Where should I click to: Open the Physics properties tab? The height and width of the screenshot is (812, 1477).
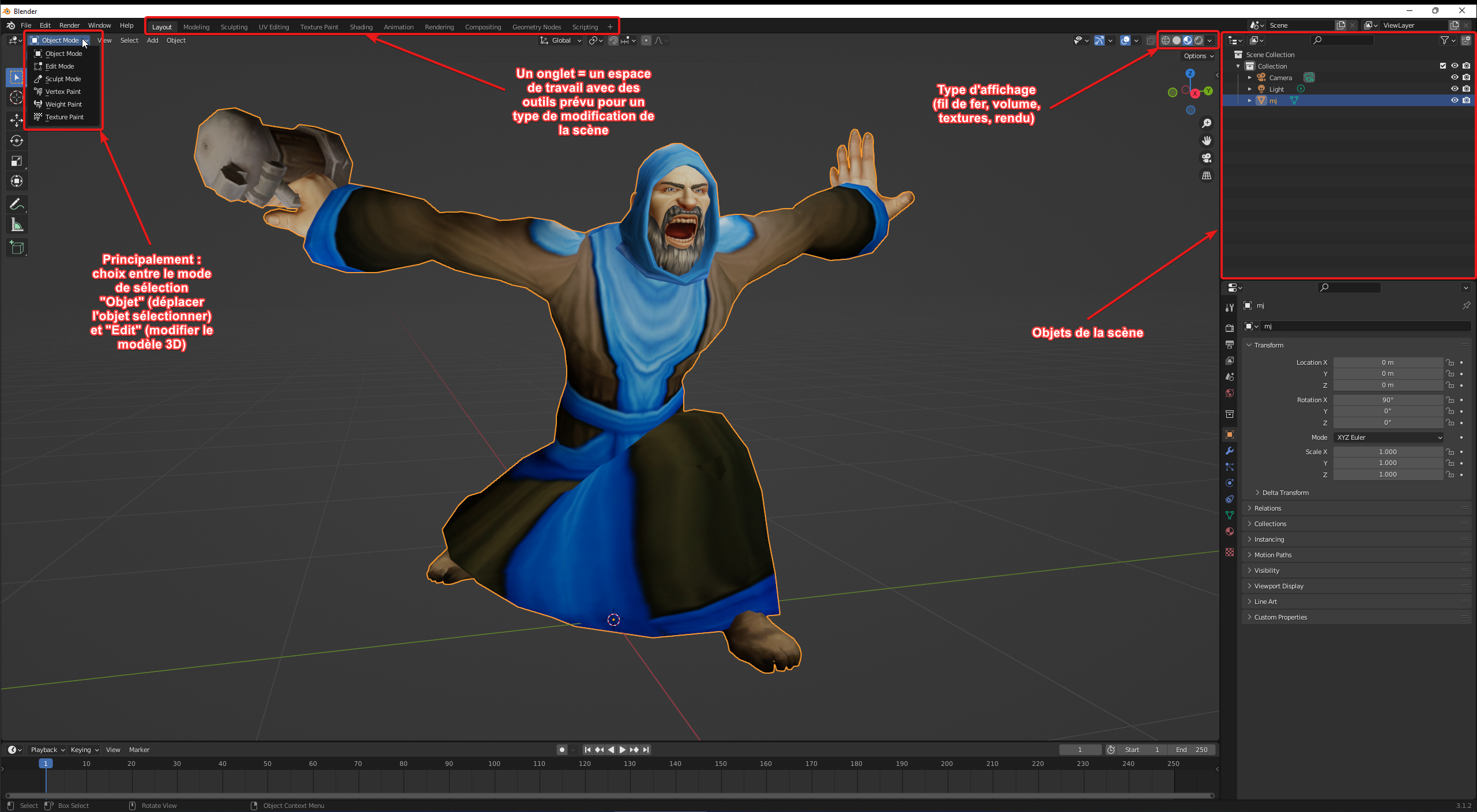tap(1229, 483)
